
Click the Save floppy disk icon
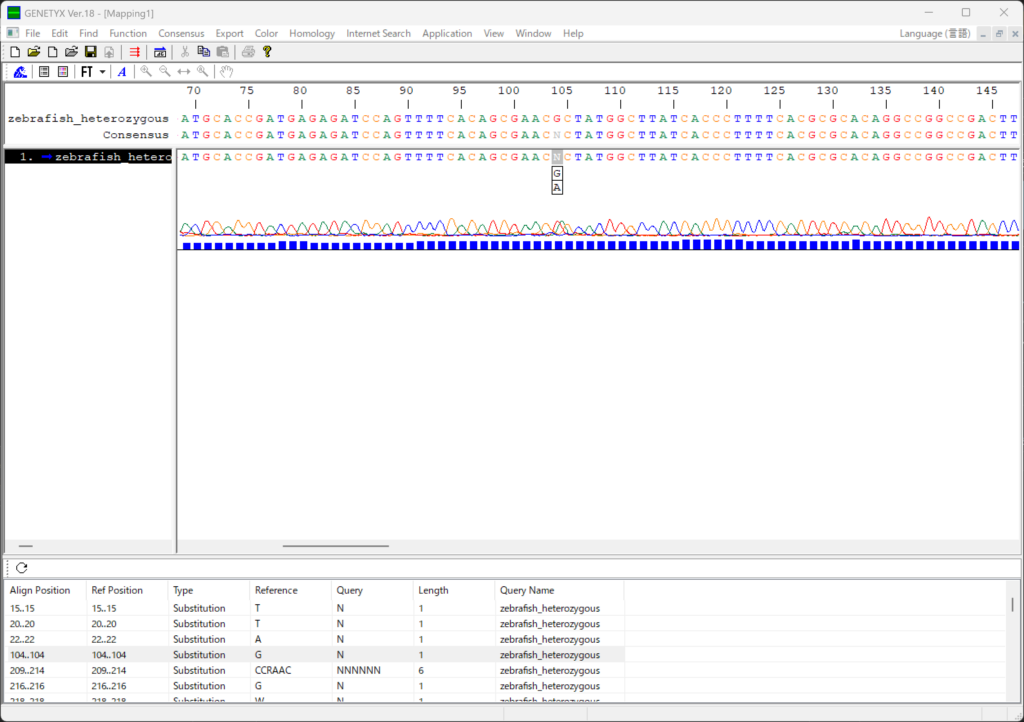(x=90, y=51)
